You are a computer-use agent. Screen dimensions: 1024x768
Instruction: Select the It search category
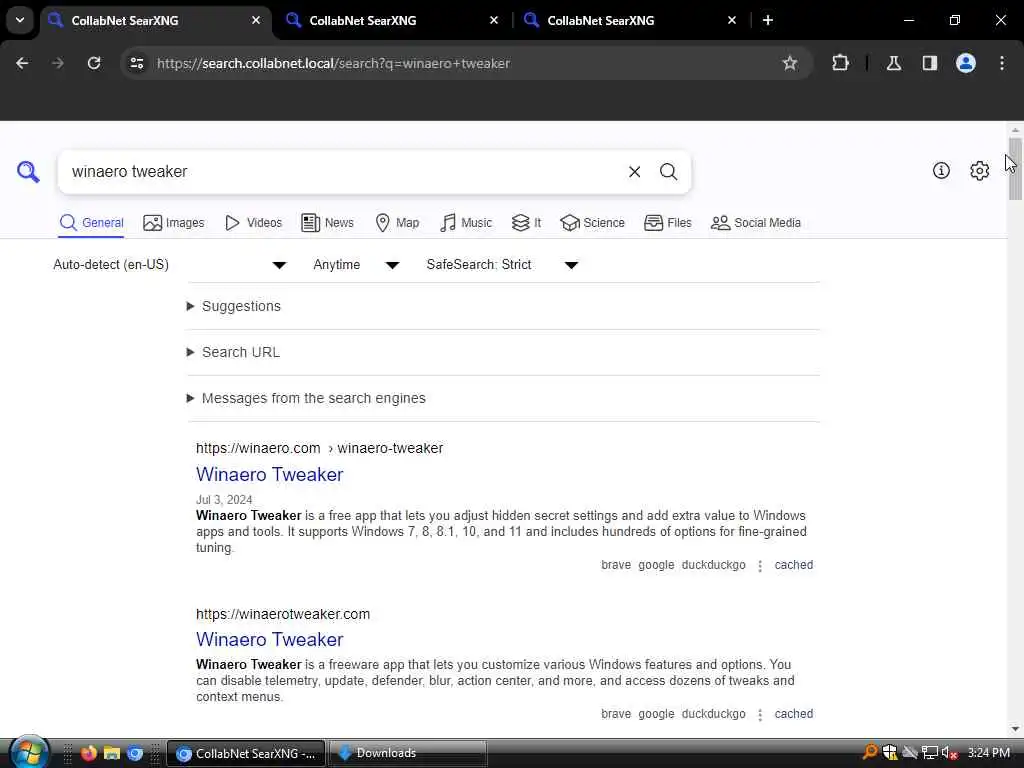coord(526,223)
